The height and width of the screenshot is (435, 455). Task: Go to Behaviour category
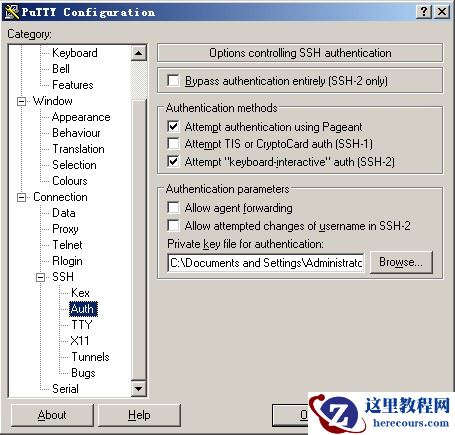(76, 133)
